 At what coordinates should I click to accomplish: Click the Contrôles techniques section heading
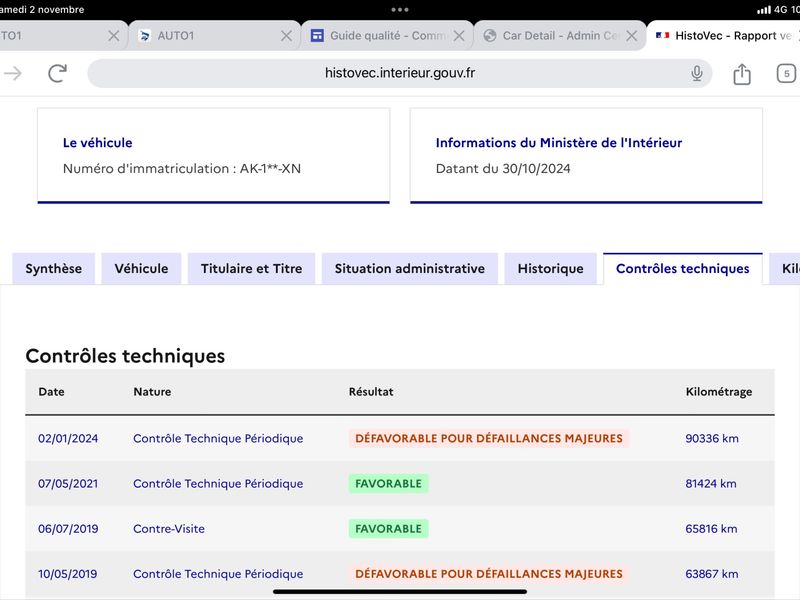coord(125,356)
